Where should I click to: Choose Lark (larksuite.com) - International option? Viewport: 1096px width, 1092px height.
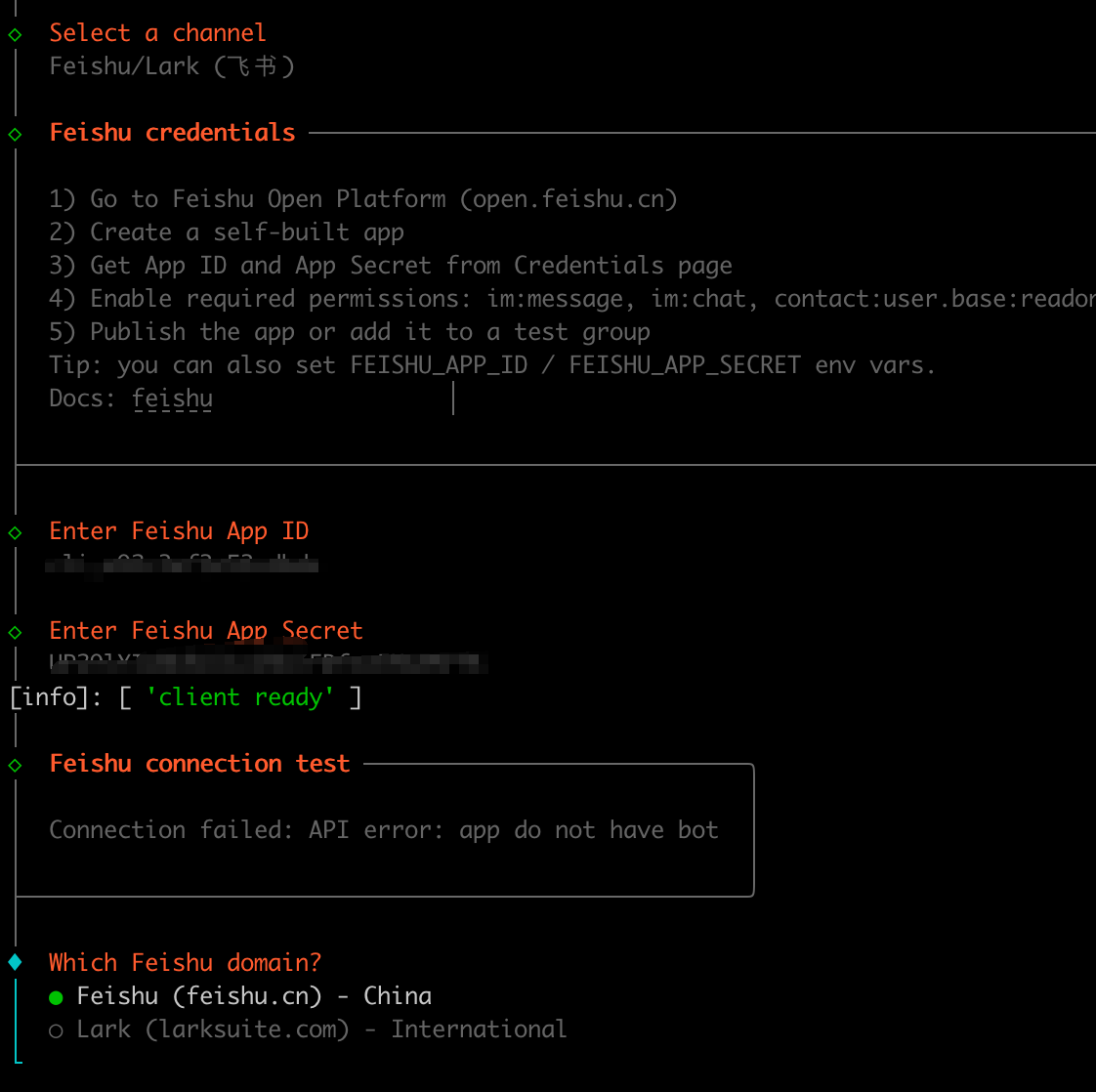coord(320,1029)
